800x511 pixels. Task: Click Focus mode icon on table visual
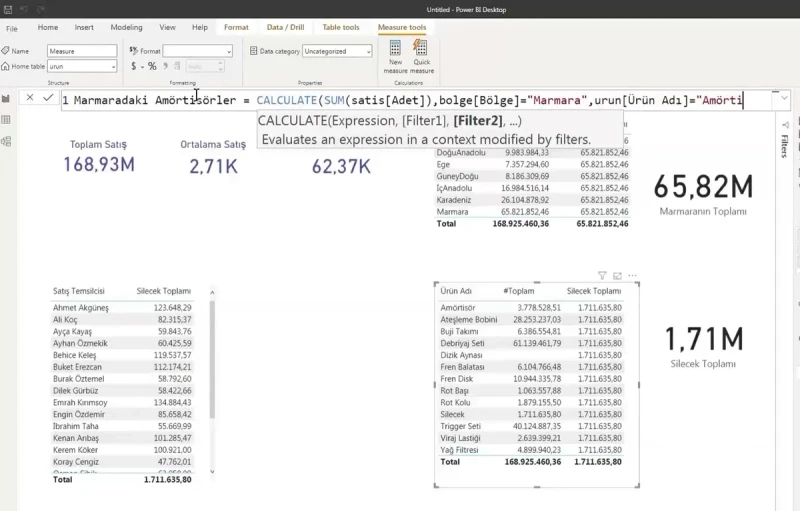617,276
